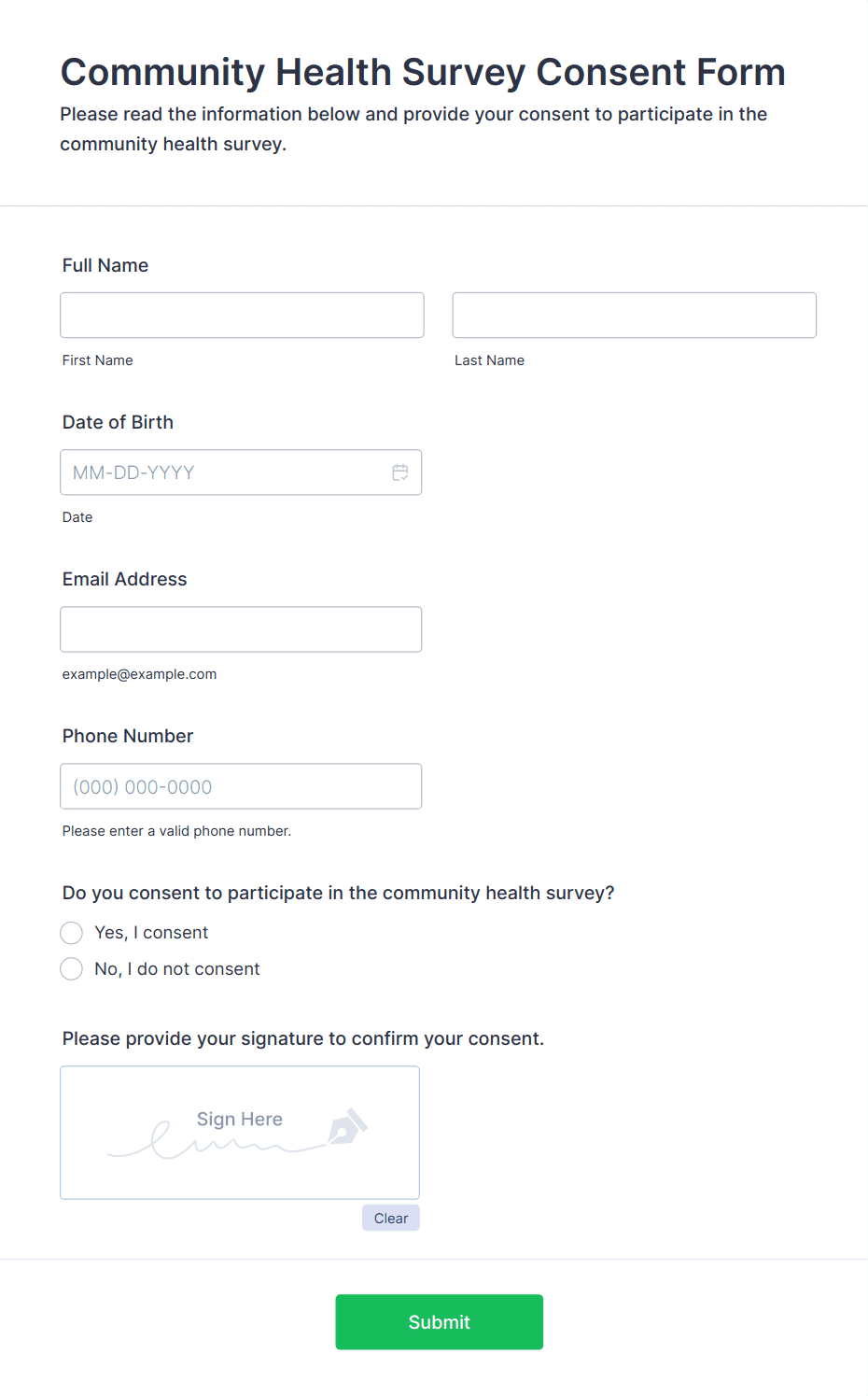Click the "Phone Number" label
Image resolution: width=868 pixels, height=1396 pixels.
coord(128,736)
